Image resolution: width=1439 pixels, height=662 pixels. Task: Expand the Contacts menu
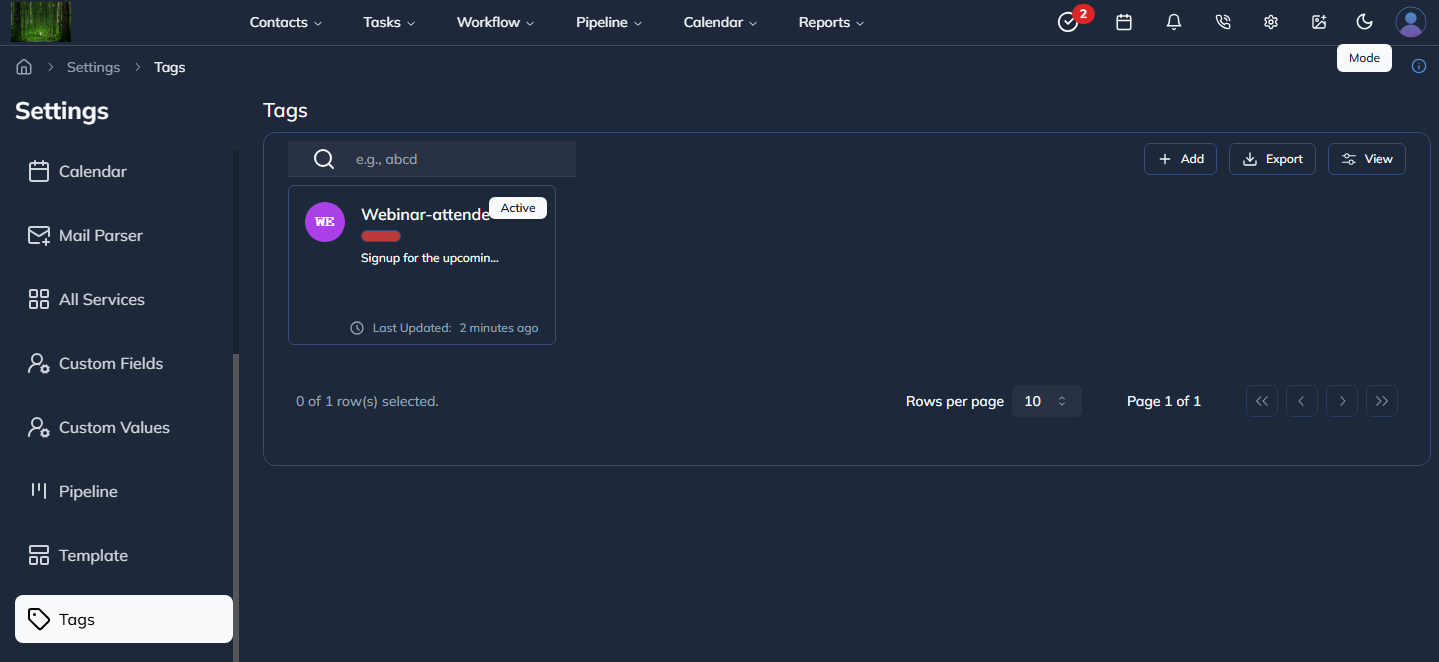coord(285,22)
